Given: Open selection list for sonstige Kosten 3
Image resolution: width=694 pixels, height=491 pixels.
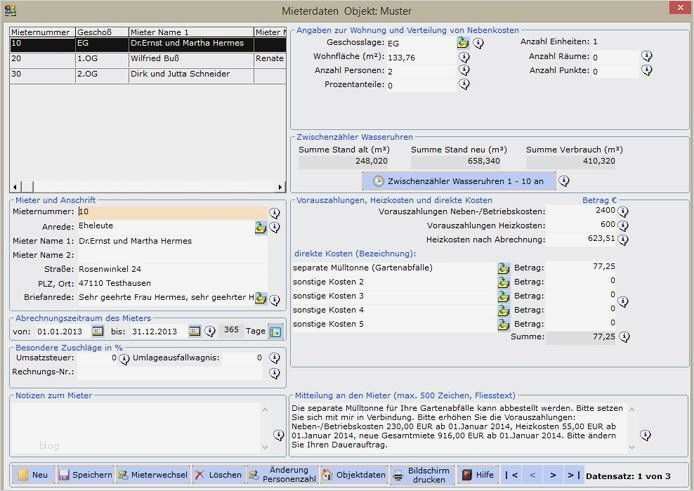Looking at the screenshot, I should coord(503,296).
